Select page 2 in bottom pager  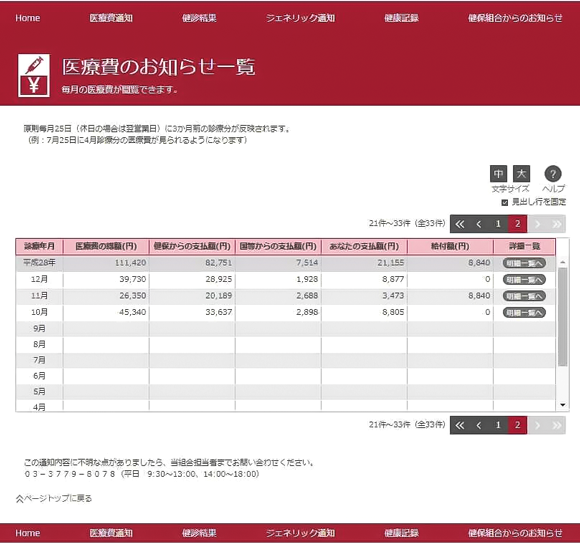coord(517,425)
